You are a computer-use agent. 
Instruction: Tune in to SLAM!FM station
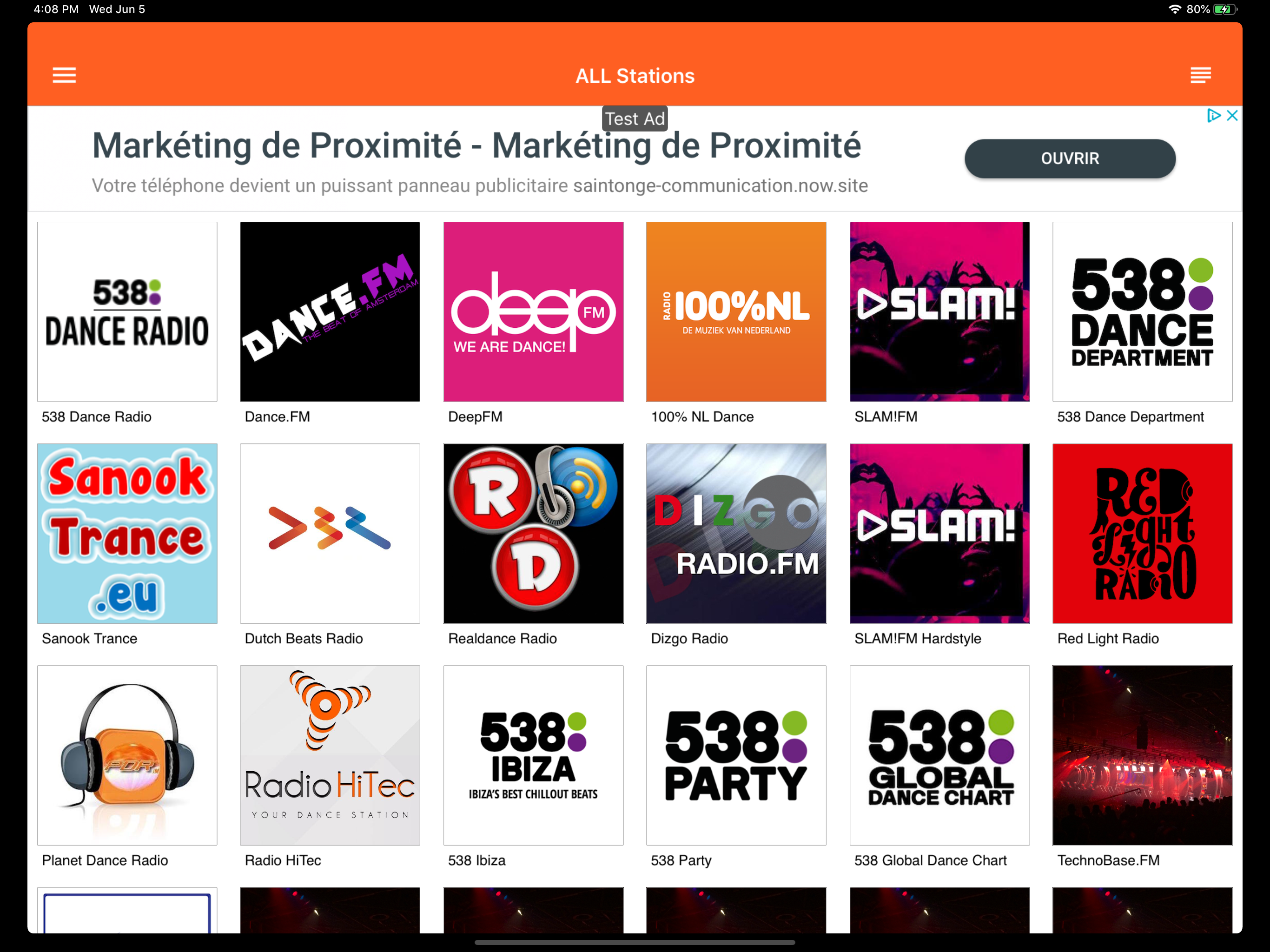(x=939, y=312)
